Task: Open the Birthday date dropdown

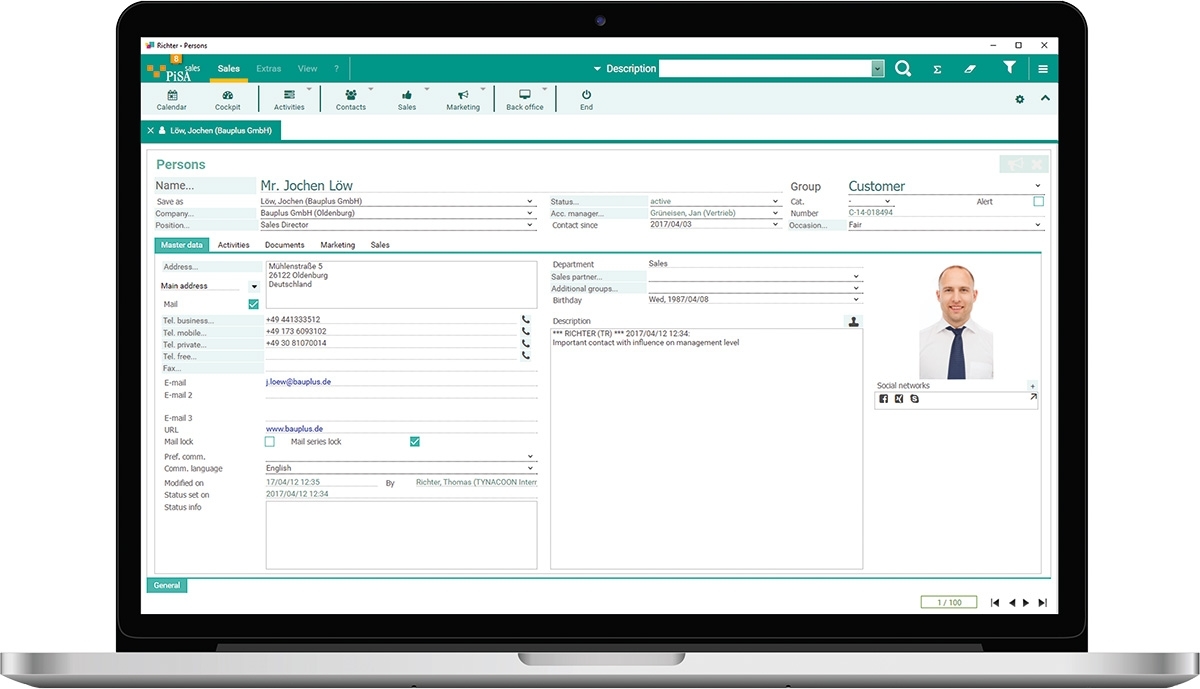Action: (856, 299)
